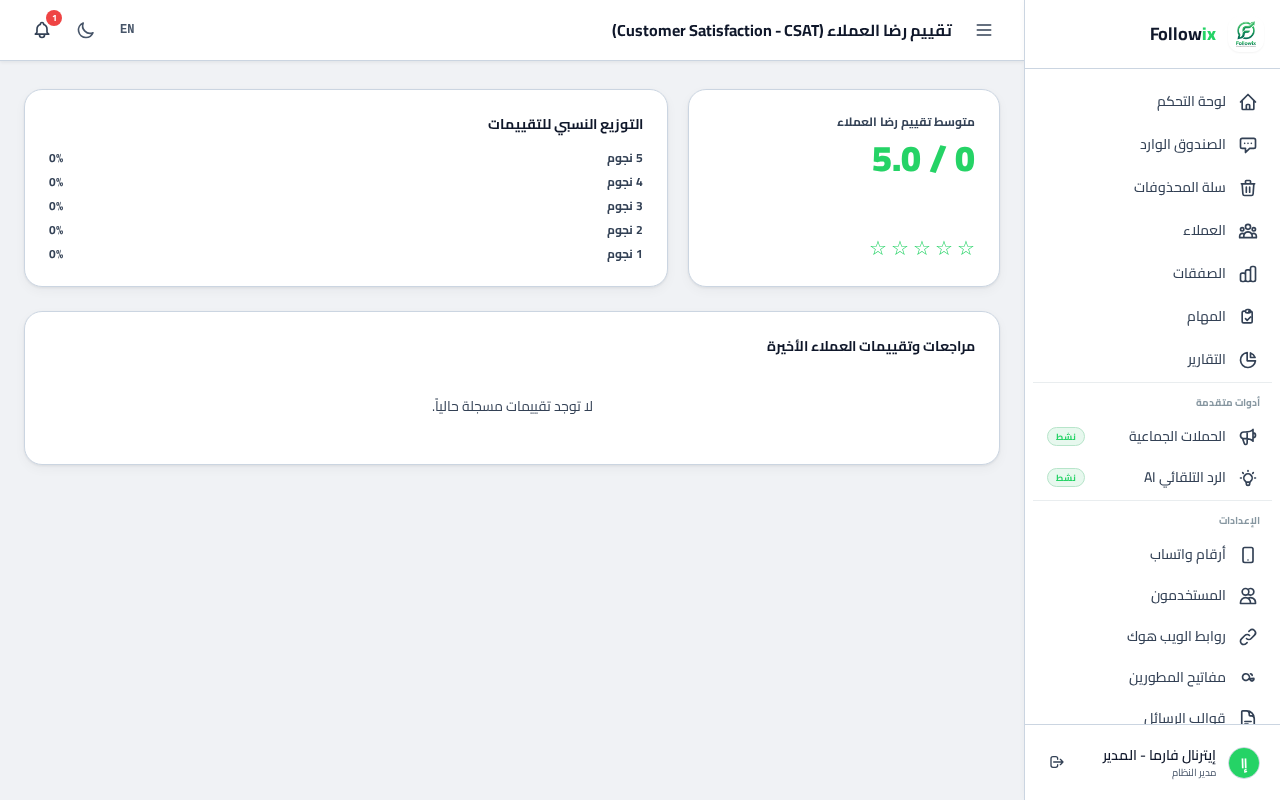Click the لا توجد تقييمات مسجلة حالياً message
The height and width of the screenshot is (800, 1280).
[512, 406]
